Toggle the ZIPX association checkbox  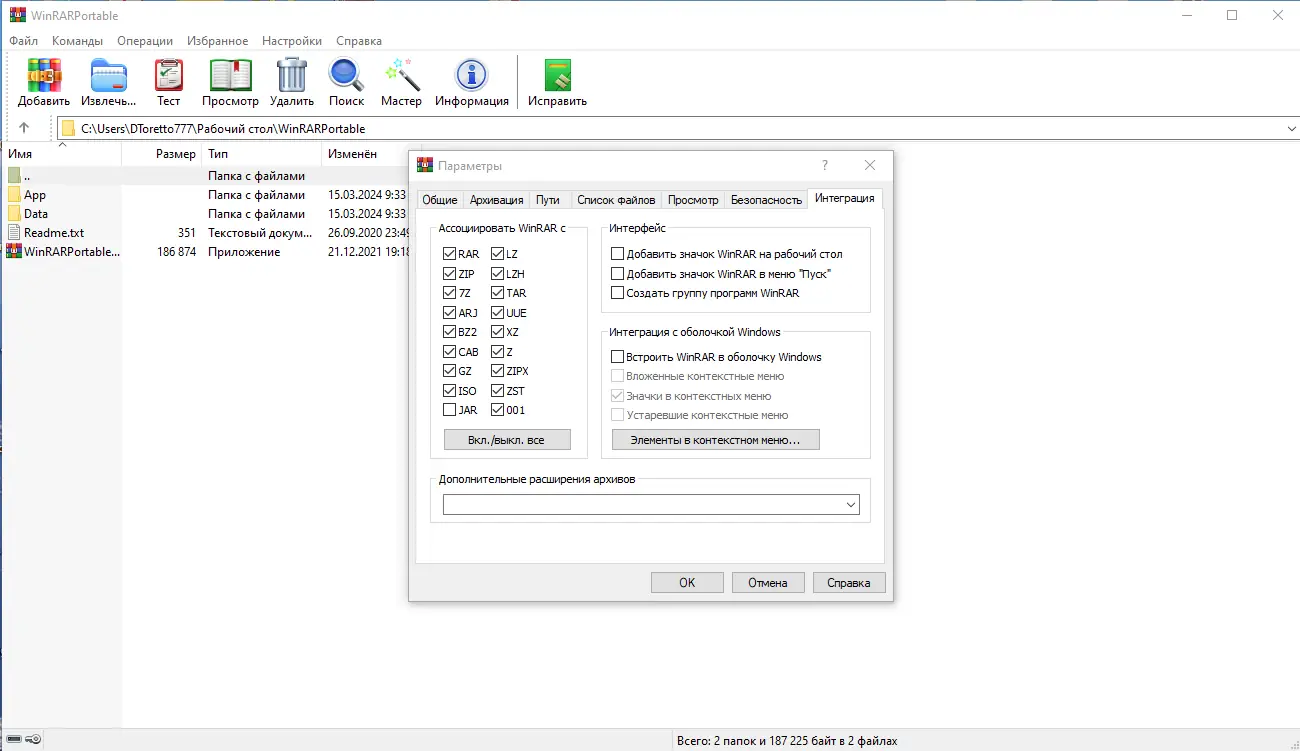[498, 371]
